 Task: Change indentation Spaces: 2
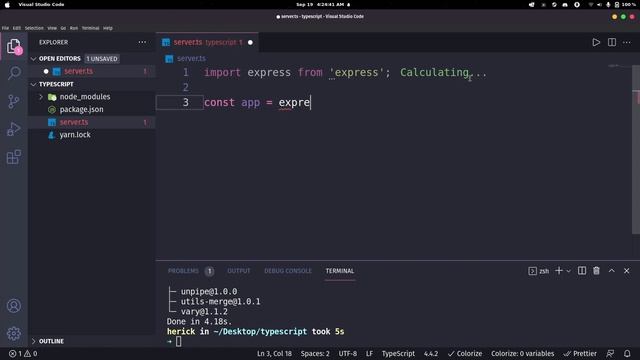pyautogui.click(x=315, y=353)
